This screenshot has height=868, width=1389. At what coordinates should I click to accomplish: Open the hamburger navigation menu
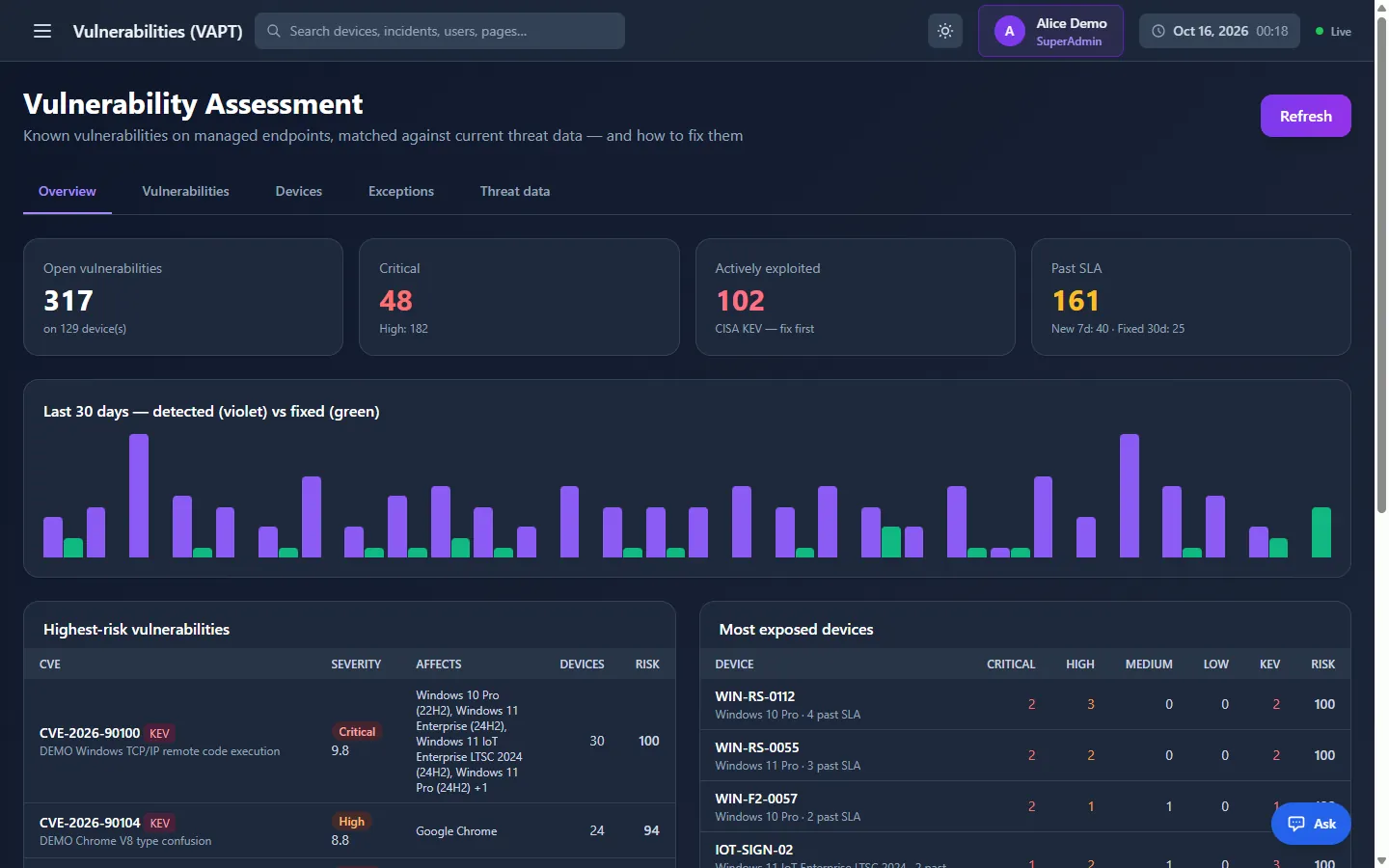[42, 31]
